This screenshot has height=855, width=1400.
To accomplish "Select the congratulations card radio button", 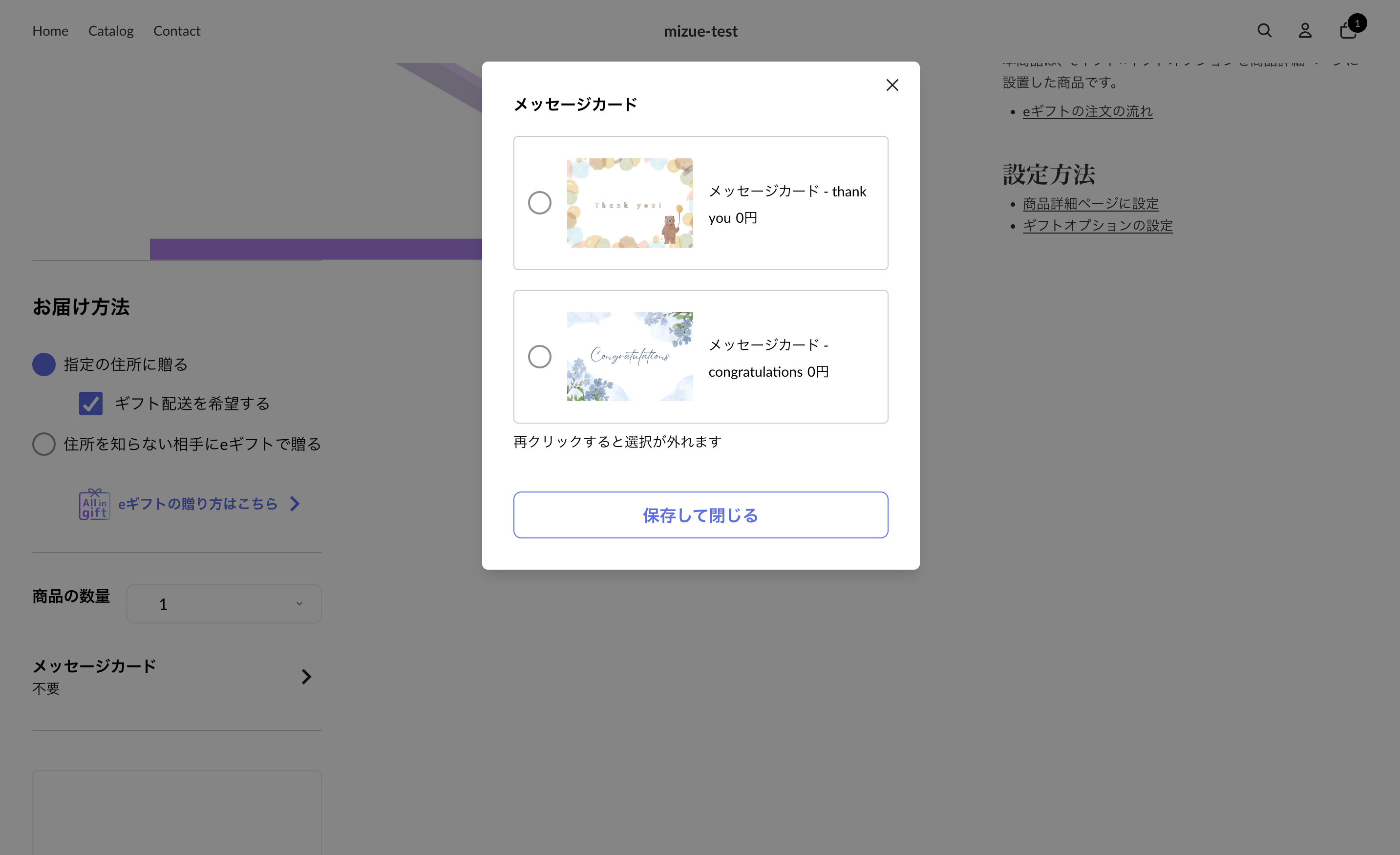I will [539, 357].
